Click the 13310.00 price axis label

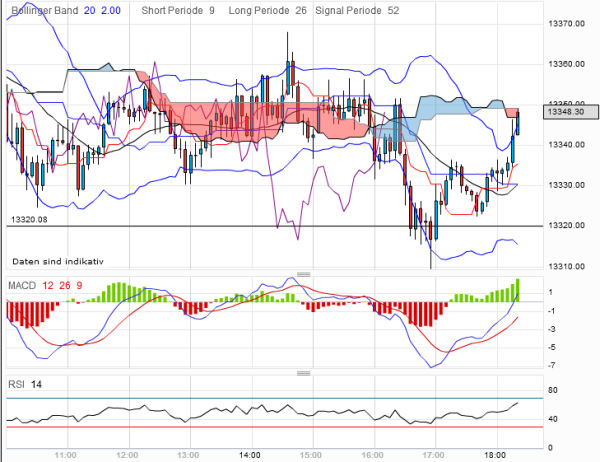(x=566, y=266)
